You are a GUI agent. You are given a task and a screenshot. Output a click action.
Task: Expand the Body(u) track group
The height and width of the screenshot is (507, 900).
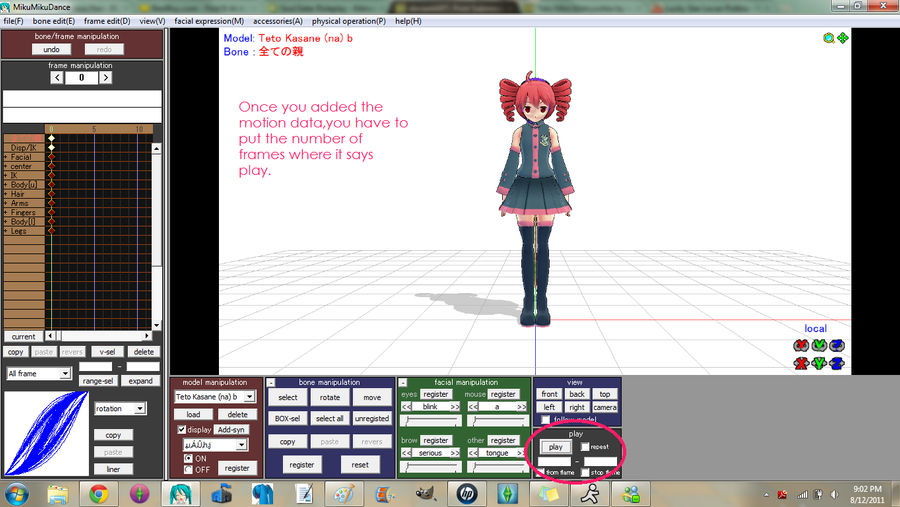click(6, 185)
